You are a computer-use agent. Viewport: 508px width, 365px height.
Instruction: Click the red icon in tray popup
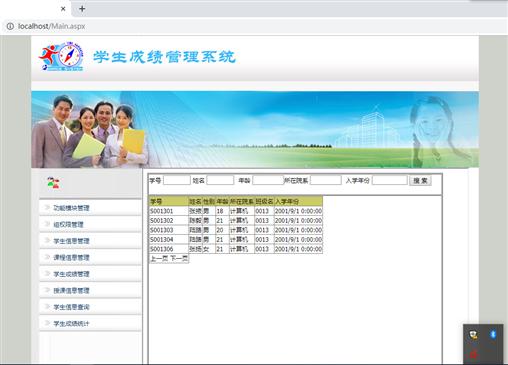tap(473, 354)
